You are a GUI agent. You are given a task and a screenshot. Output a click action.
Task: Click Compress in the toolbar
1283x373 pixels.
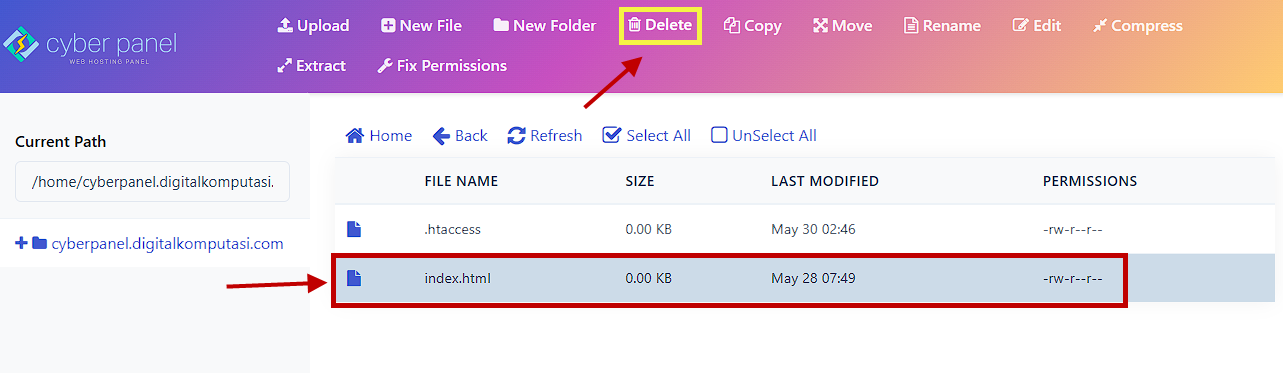(1137, 25)
